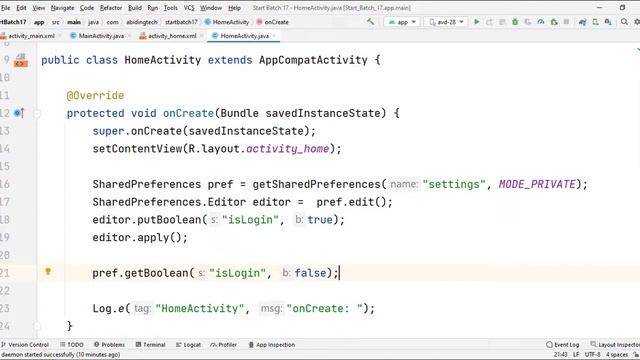Screen dimensions: 640x360
Task: Run the app with the green play button
Action: [476, 22]
